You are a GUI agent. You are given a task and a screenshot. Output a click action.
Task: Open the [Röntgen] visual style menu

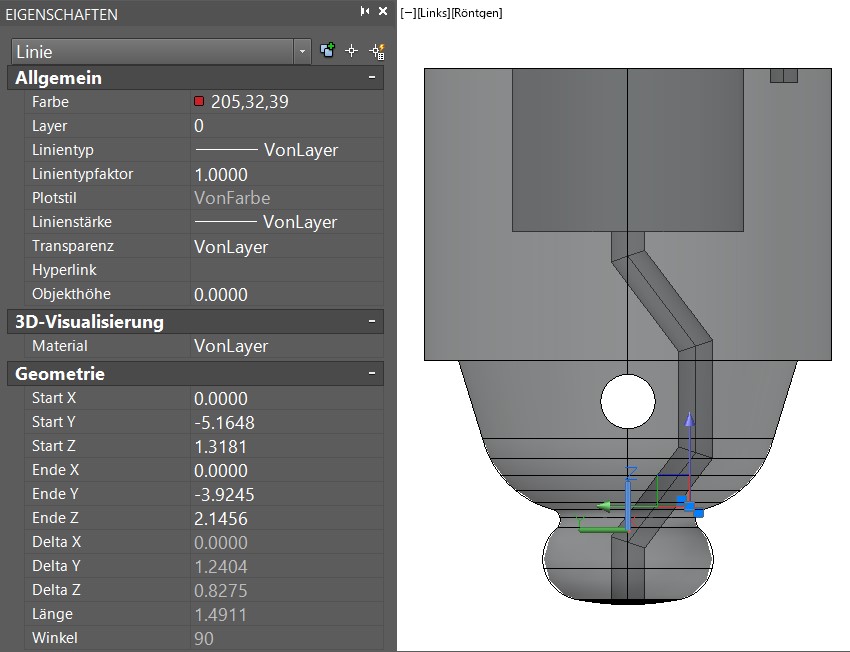tap(478, 13)
